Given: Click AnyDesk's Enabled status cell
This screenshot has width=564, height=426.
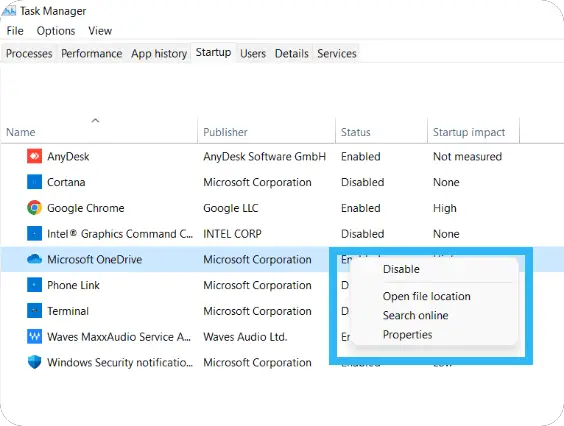Looking at the screenshot, I should click(360, 157).
